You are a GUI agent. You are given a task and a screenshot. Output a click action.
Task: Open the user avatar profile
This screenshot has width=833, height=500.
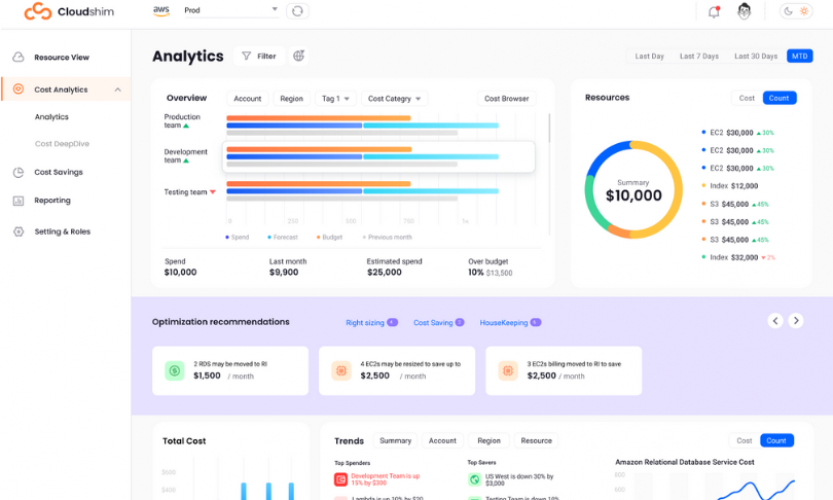[744, 11]
